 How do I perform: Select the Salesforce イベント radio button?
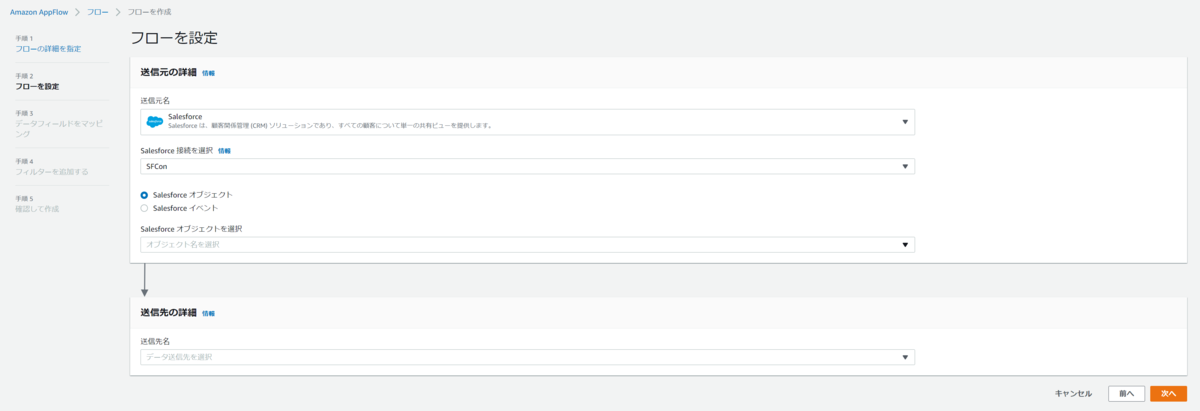145,208
